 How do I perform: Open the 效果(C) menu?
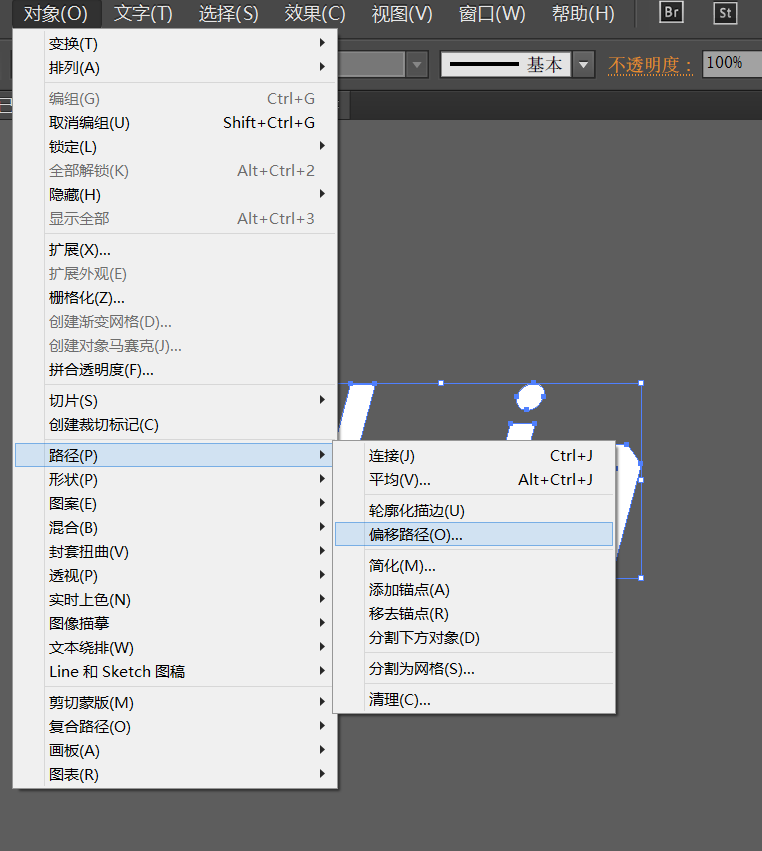(315, 14)
